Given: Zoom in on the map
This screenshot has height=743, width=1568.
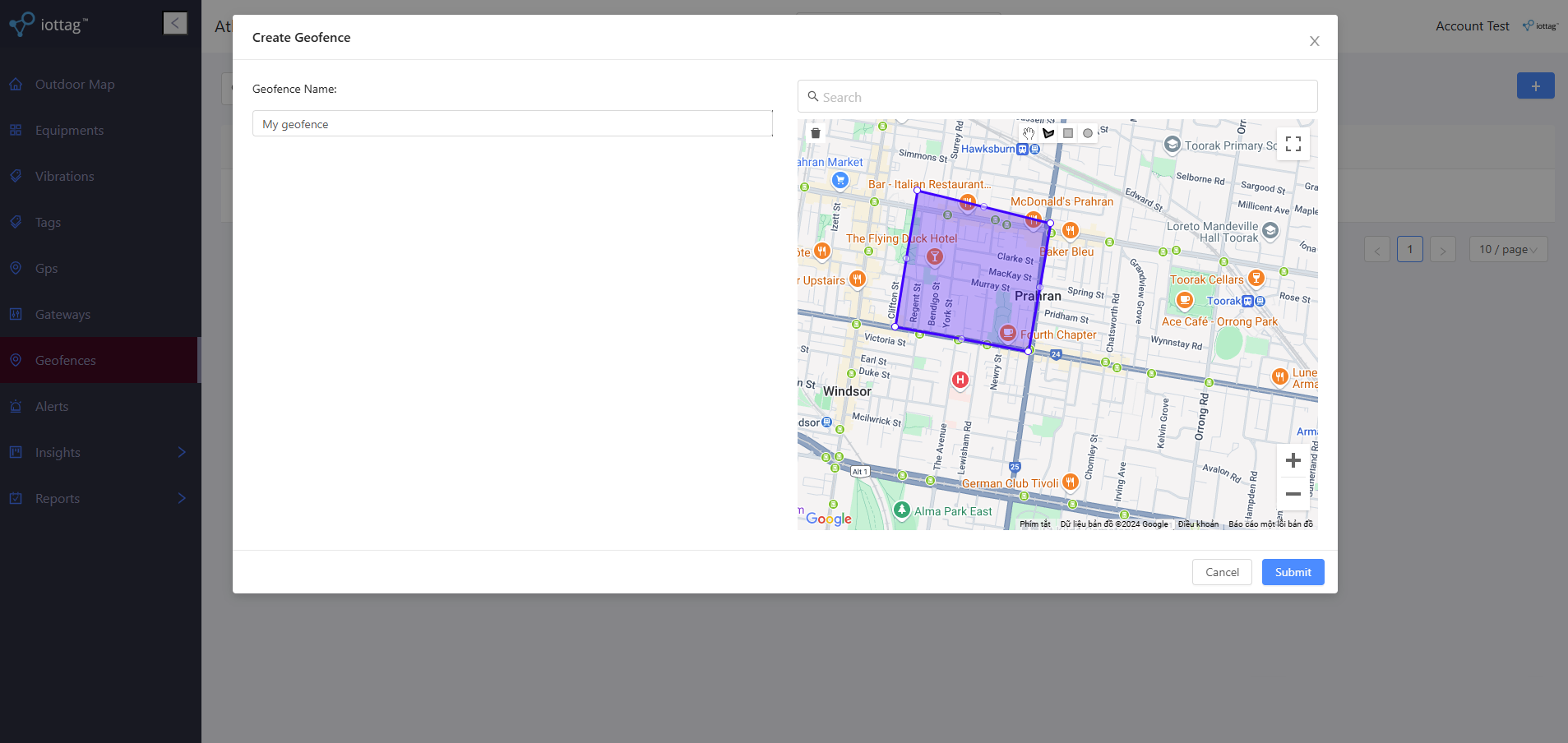Looking at the screenshot, I should [x=1293, y=460].
